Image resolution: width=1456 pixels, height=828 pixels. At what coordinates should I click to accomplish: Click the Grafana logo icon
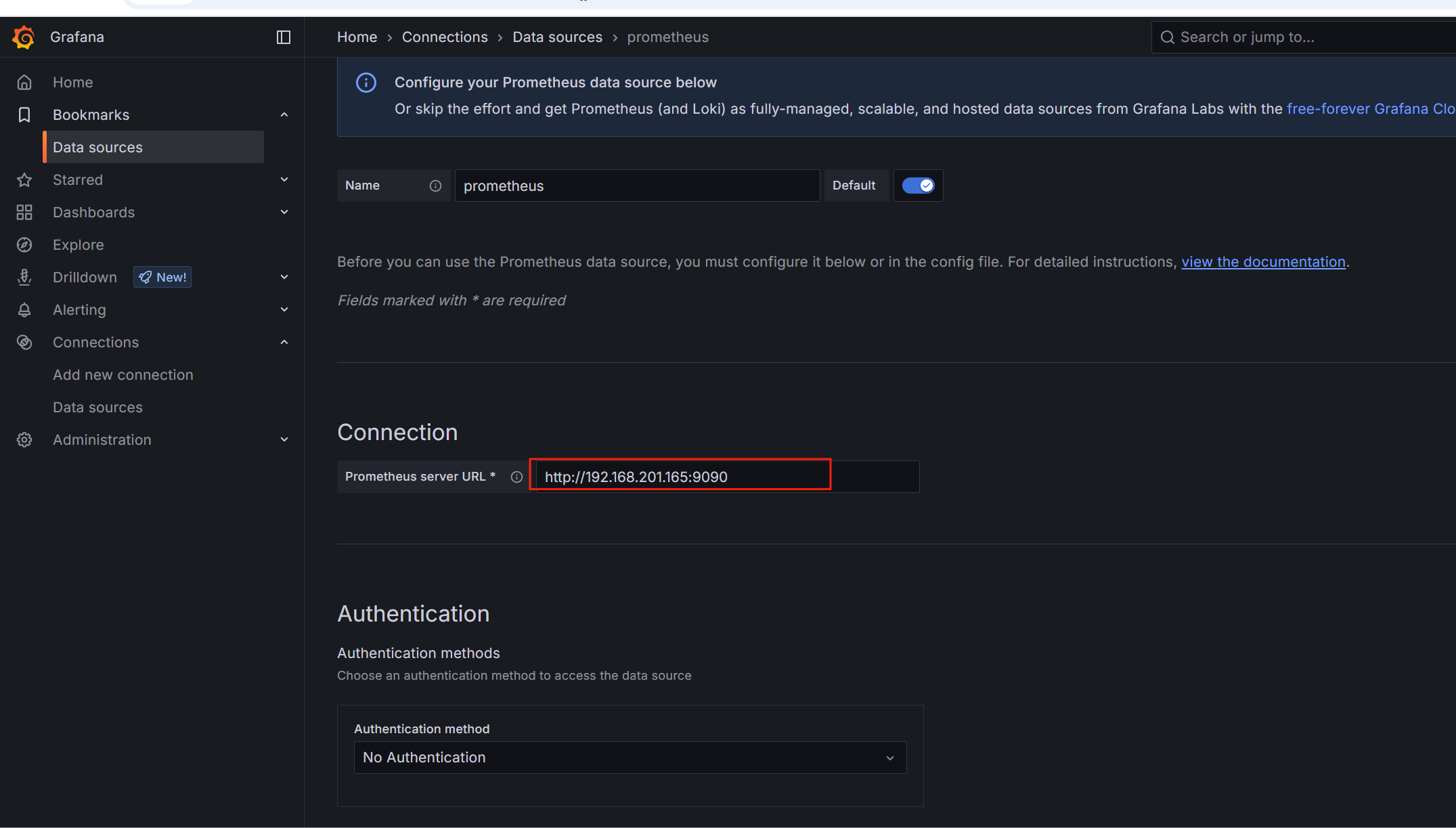coord(24,37)
